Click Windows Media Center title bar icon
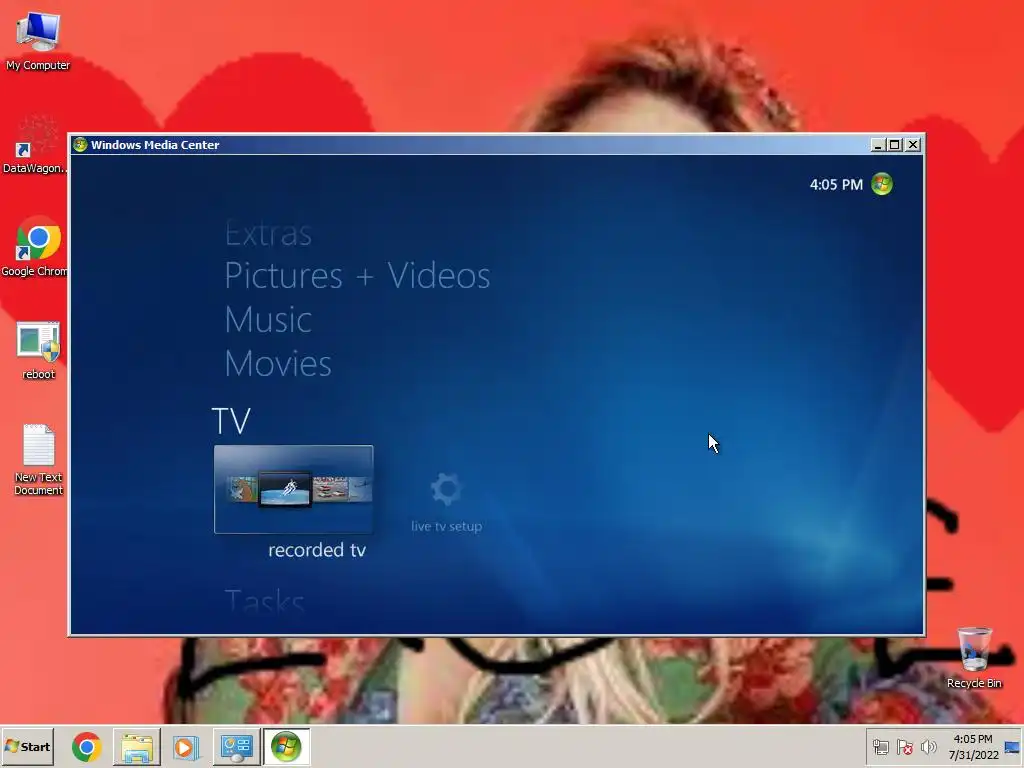This screenshot has width=1024, height=768. [80, 145]
